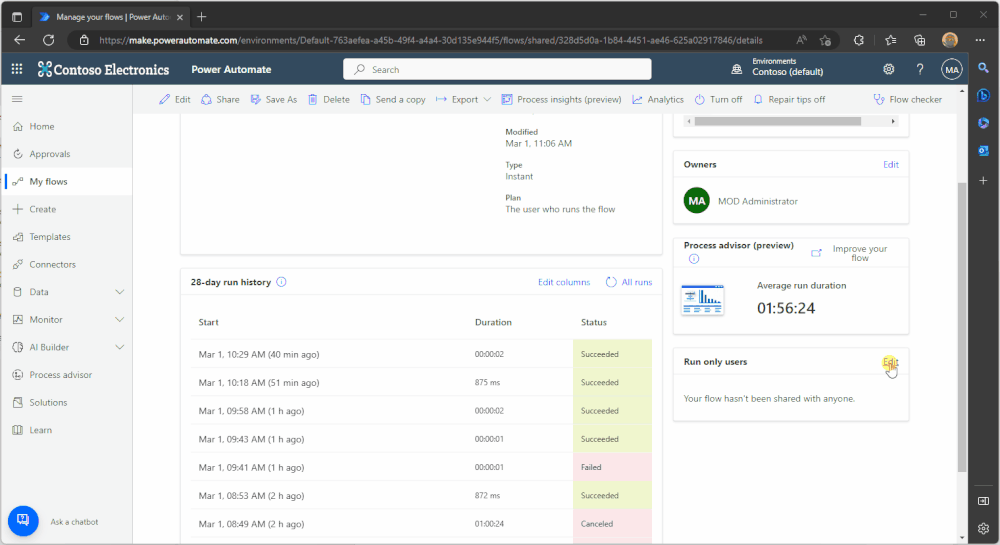Expand the Export dropdown

(x=487, y=99)
